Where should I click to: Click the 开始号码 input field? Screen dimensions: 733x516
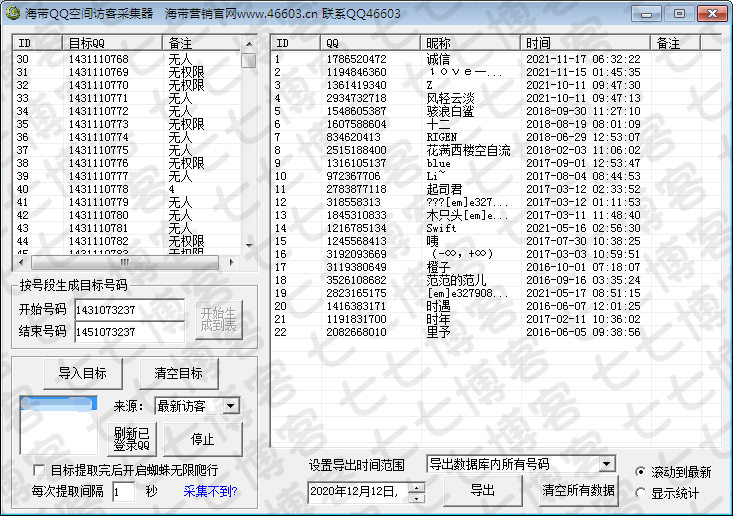click(129, 310)
